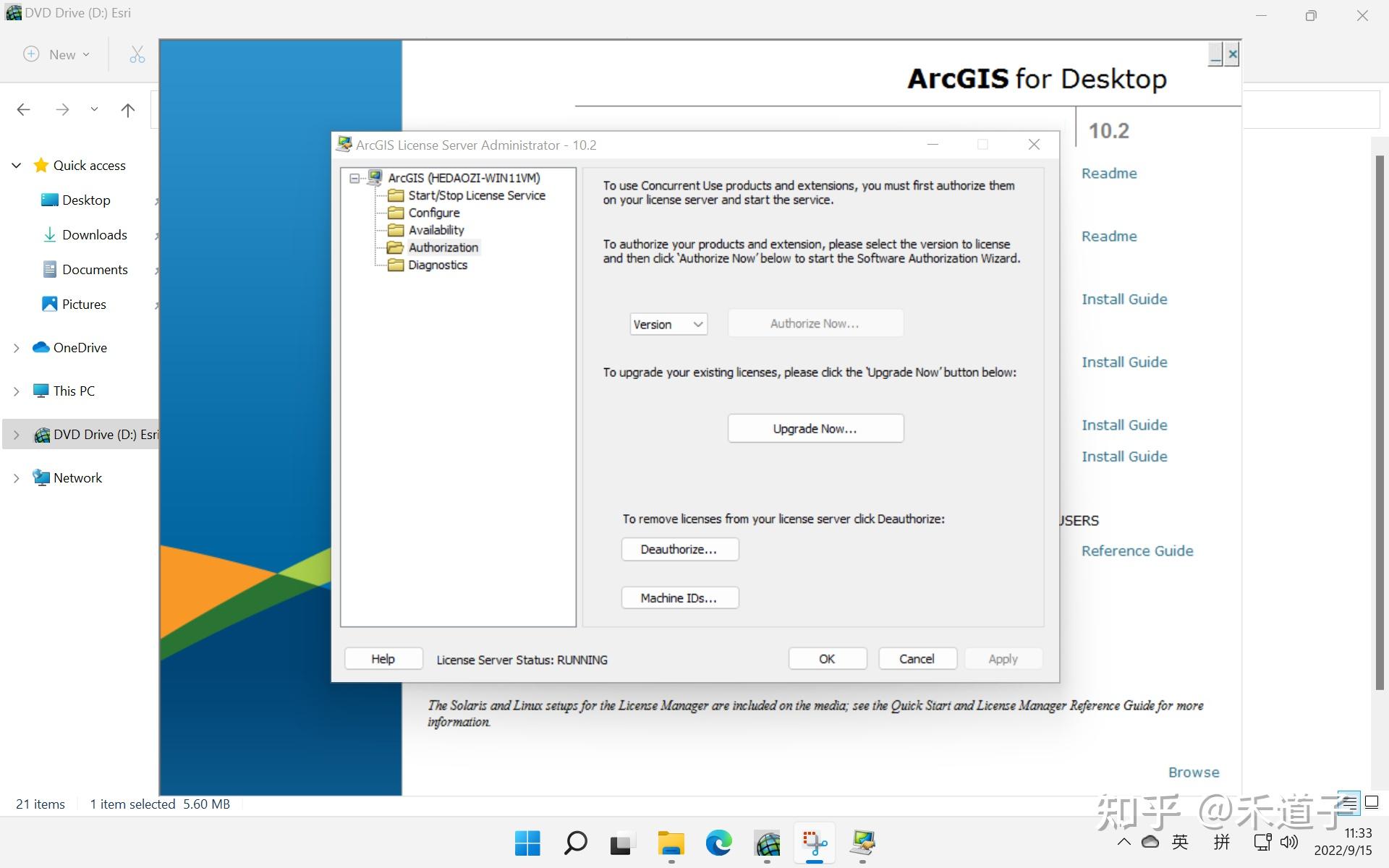Open the Reference Guide link
1389x868 pixels.
coord(1137,550)
